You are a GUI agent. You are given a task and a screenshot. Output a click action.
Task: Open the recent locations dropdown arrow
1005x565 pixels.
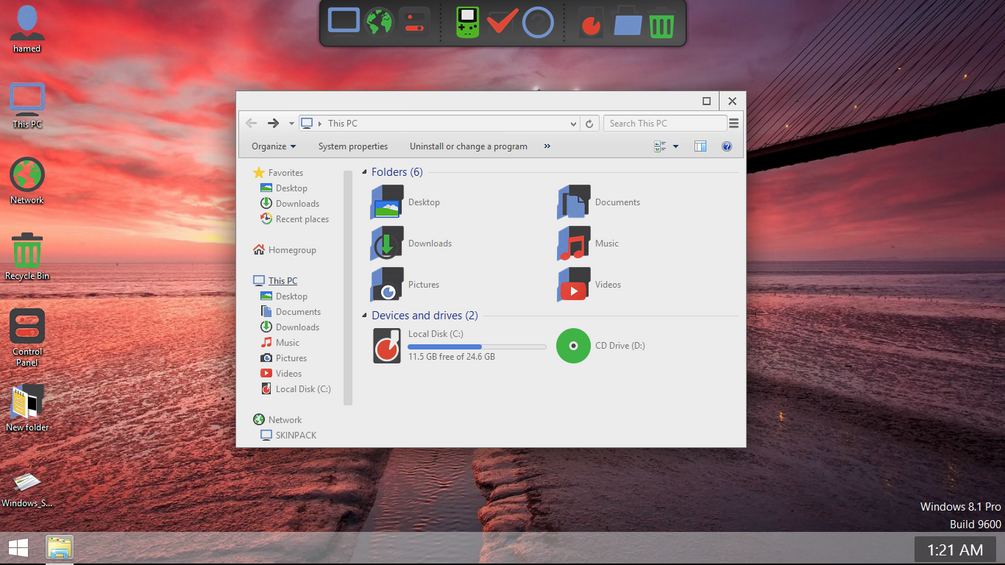point(291,124)
